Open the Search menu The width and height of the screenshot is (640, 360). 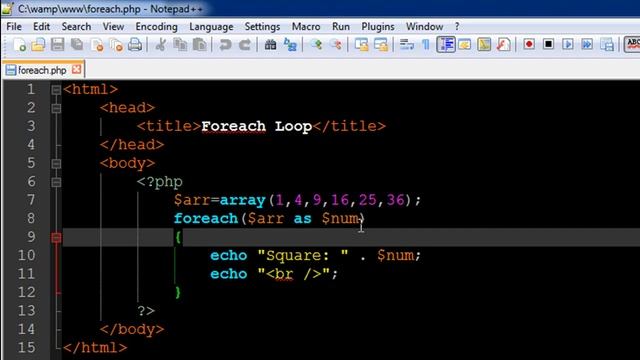76,27
